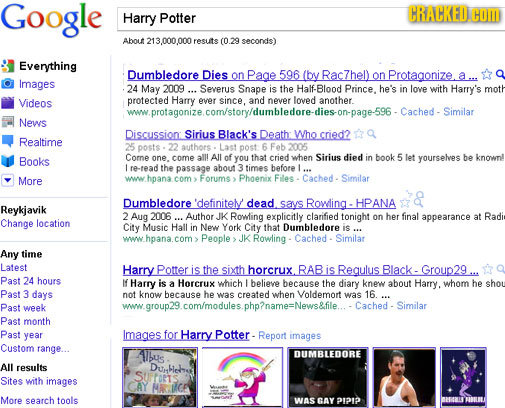Open Cached copy of group29 result
505x408 pixels.
371,305
